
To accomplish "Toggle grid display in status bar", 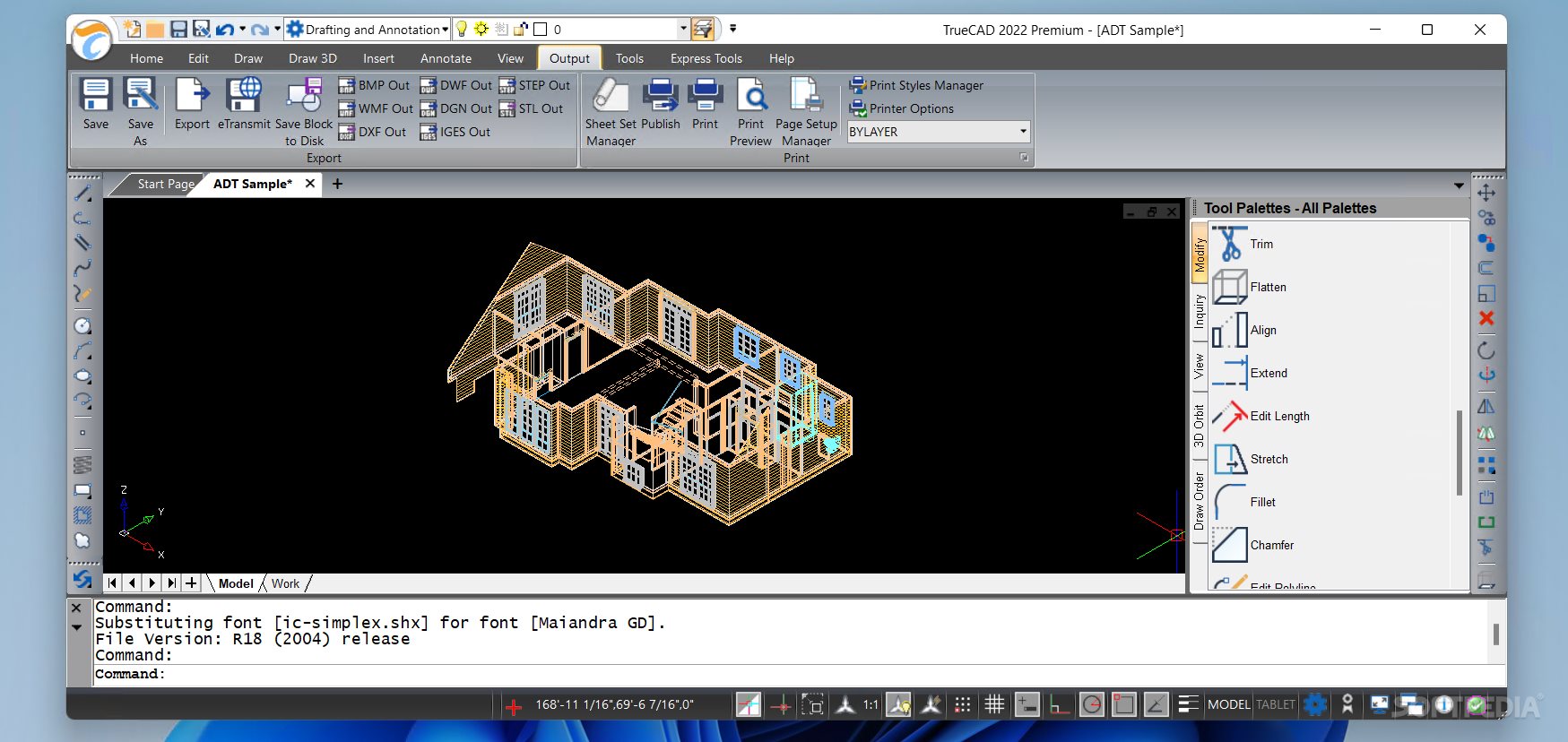I will [994, 704].
